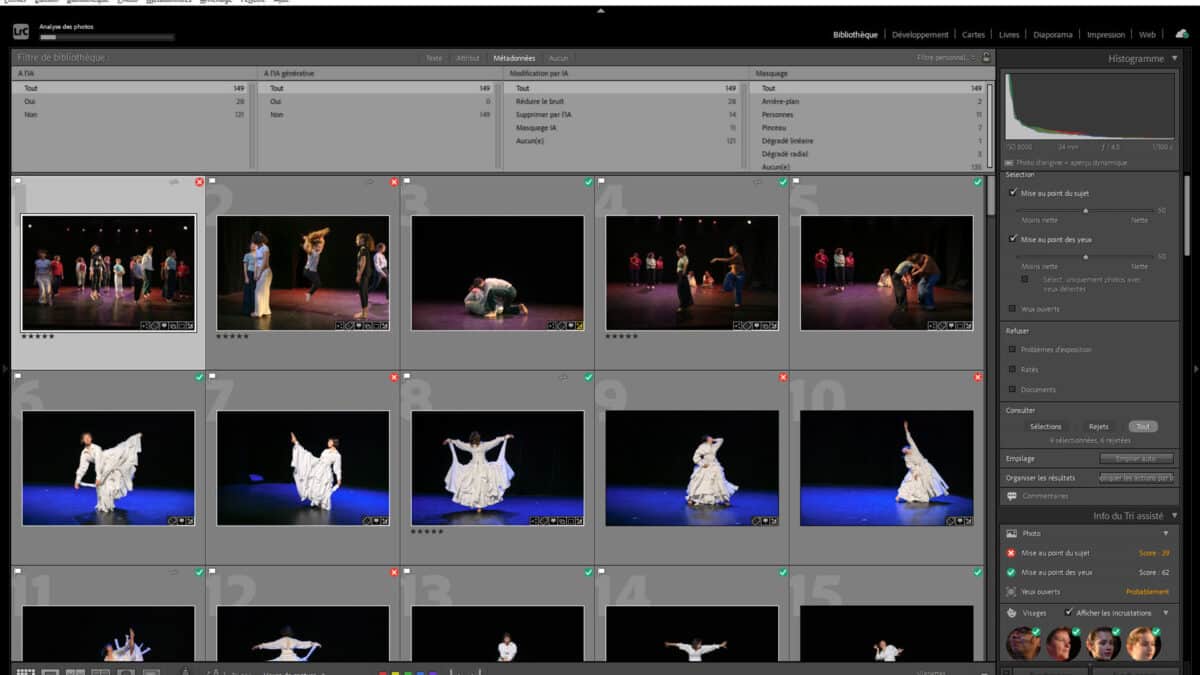Collapse the Info du Tri assisté panel
Screen dimensions: 1200x675
[1174, 516]
